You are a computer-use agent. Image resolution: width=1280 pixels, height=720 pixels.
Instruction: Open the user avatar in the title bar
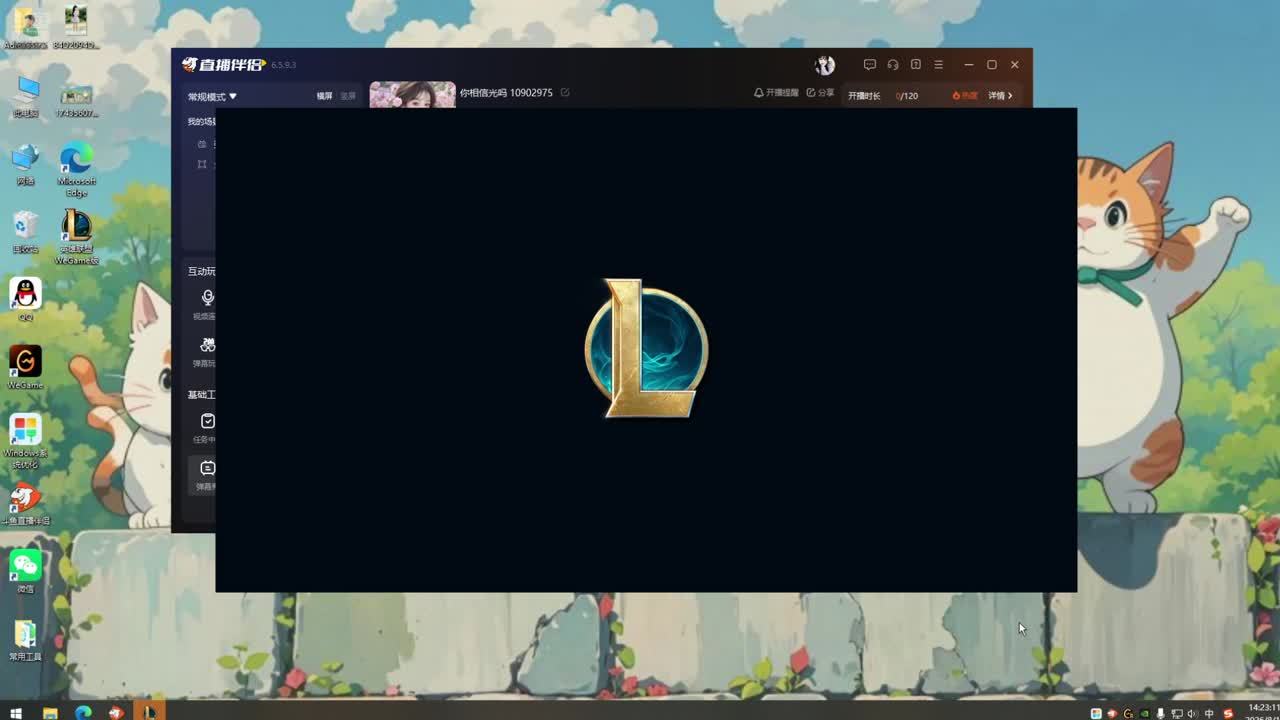[825, 65]
